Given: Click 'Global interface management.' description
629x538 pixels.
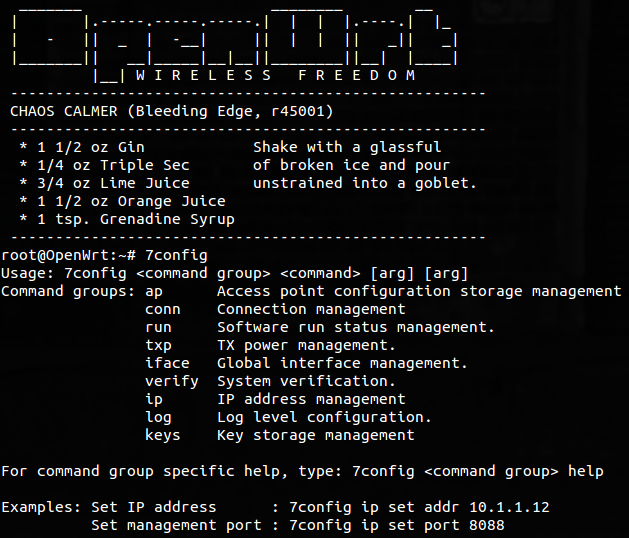Looking at the screenshot, I should [x=343, y=363].
